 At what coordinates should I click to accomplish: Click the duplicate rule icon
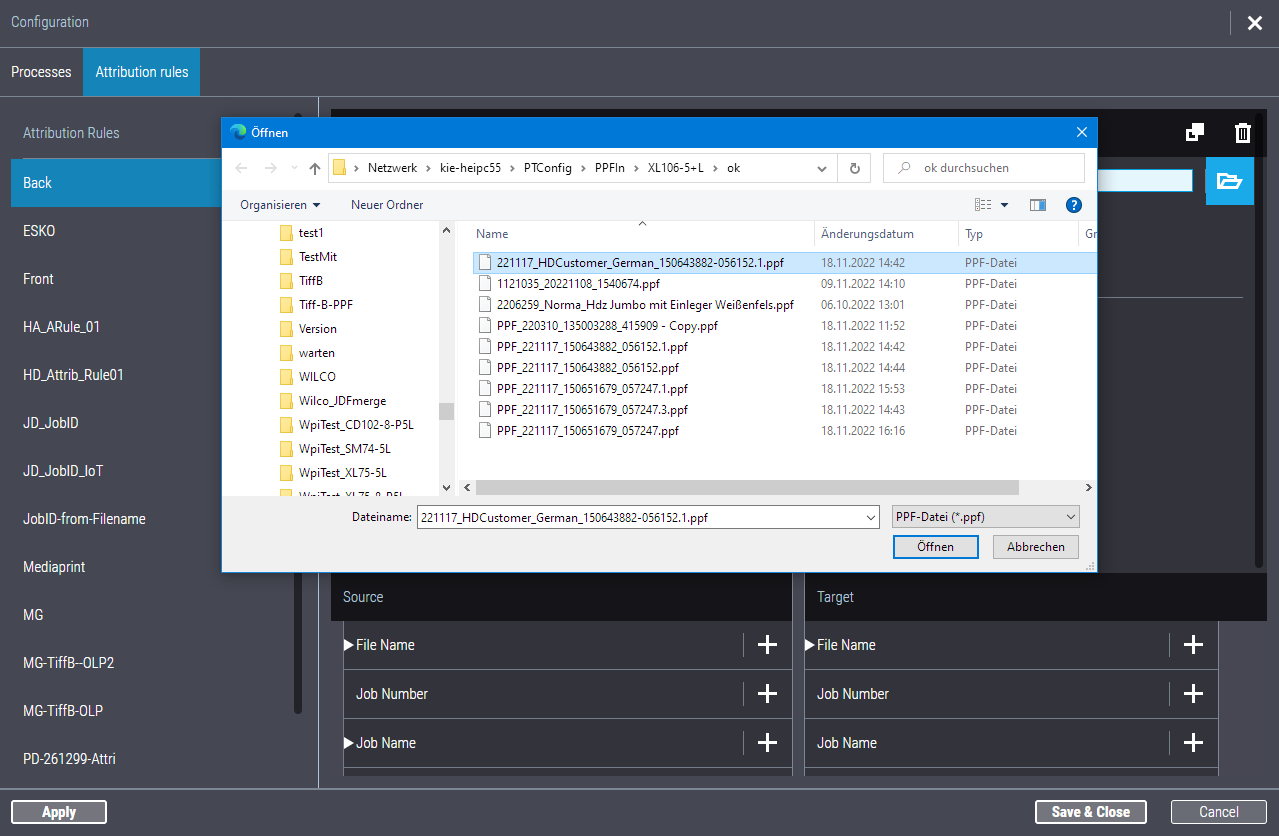tap(1194, 133)
